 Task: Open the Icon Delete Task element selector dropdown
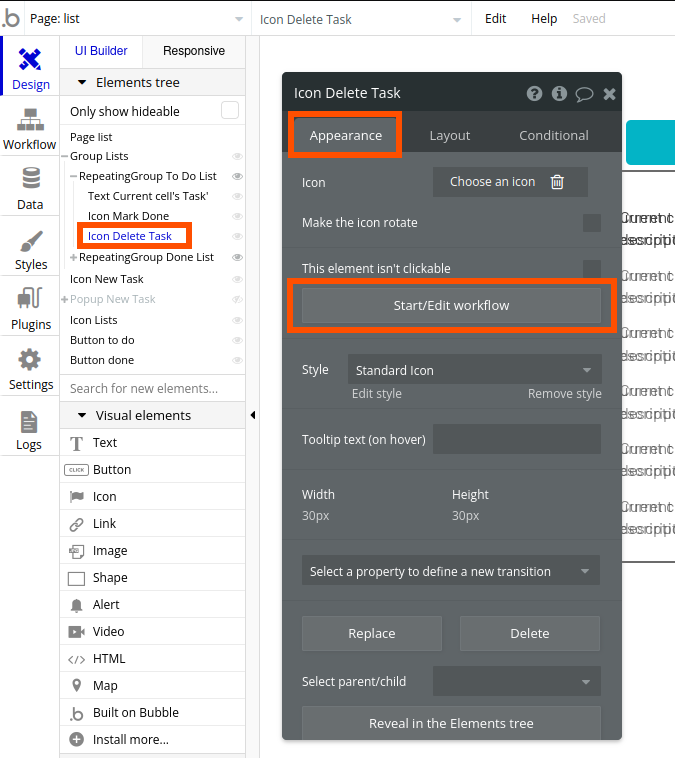(x=360, y=19)
